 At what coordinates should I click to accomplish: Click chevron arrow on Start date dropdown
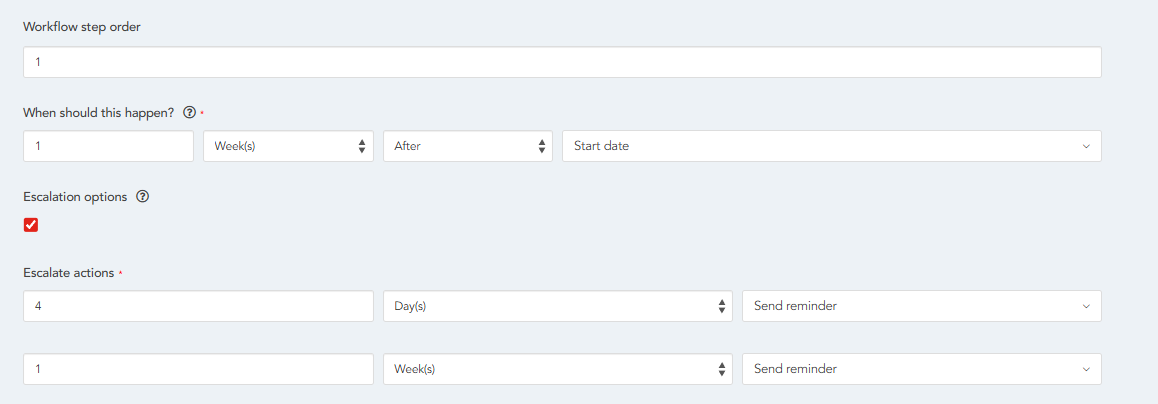click(1086, 146)
